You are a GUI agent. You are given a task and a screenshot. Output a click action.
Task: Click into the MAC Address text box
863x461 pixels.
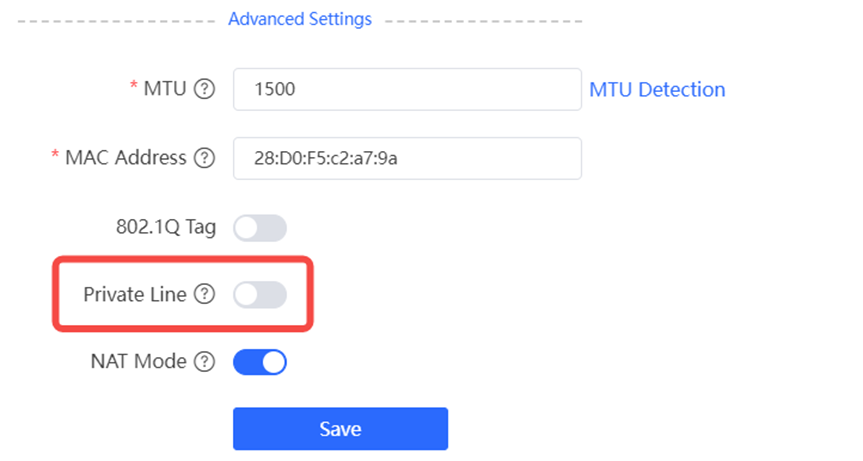pyautogui.click(x=407, y=158)
